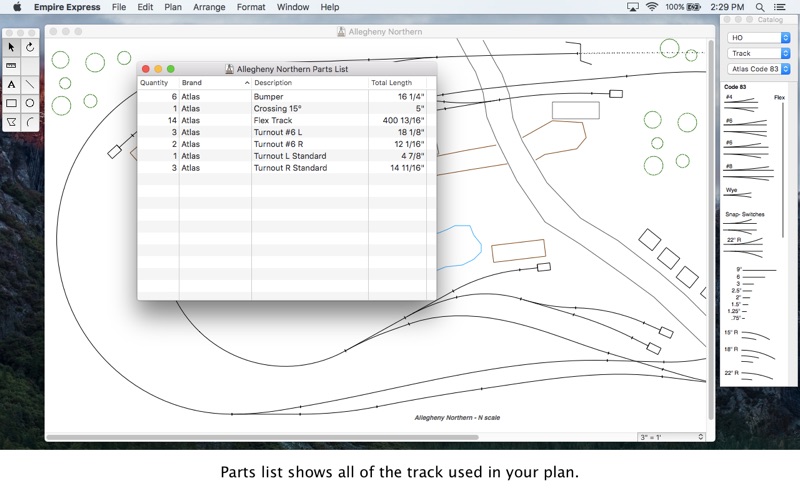
Task: Pick the straight line drawing tool
Action: coord(30,84)
